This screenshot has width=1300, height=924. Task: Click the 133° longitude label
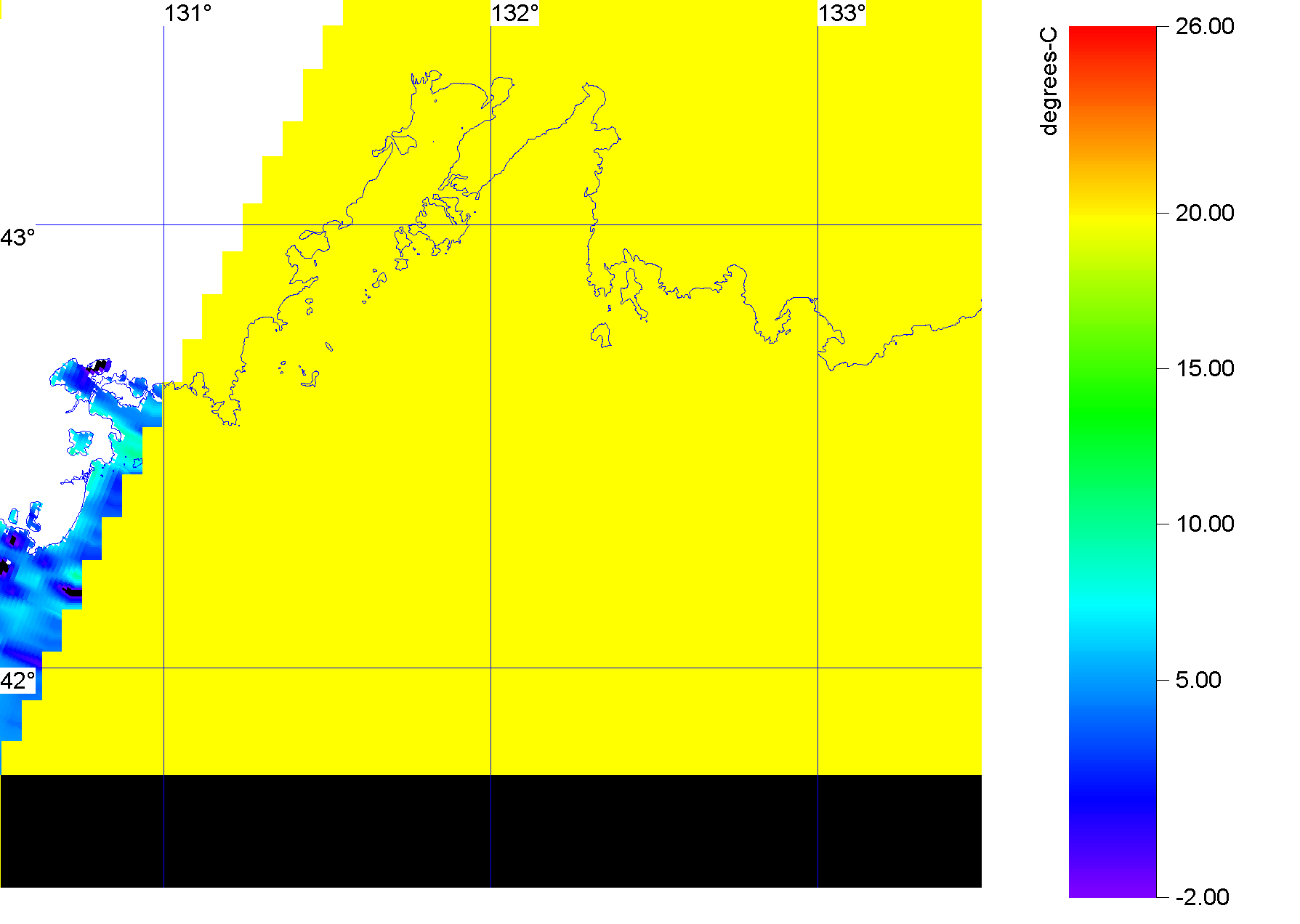click(842, 13)
